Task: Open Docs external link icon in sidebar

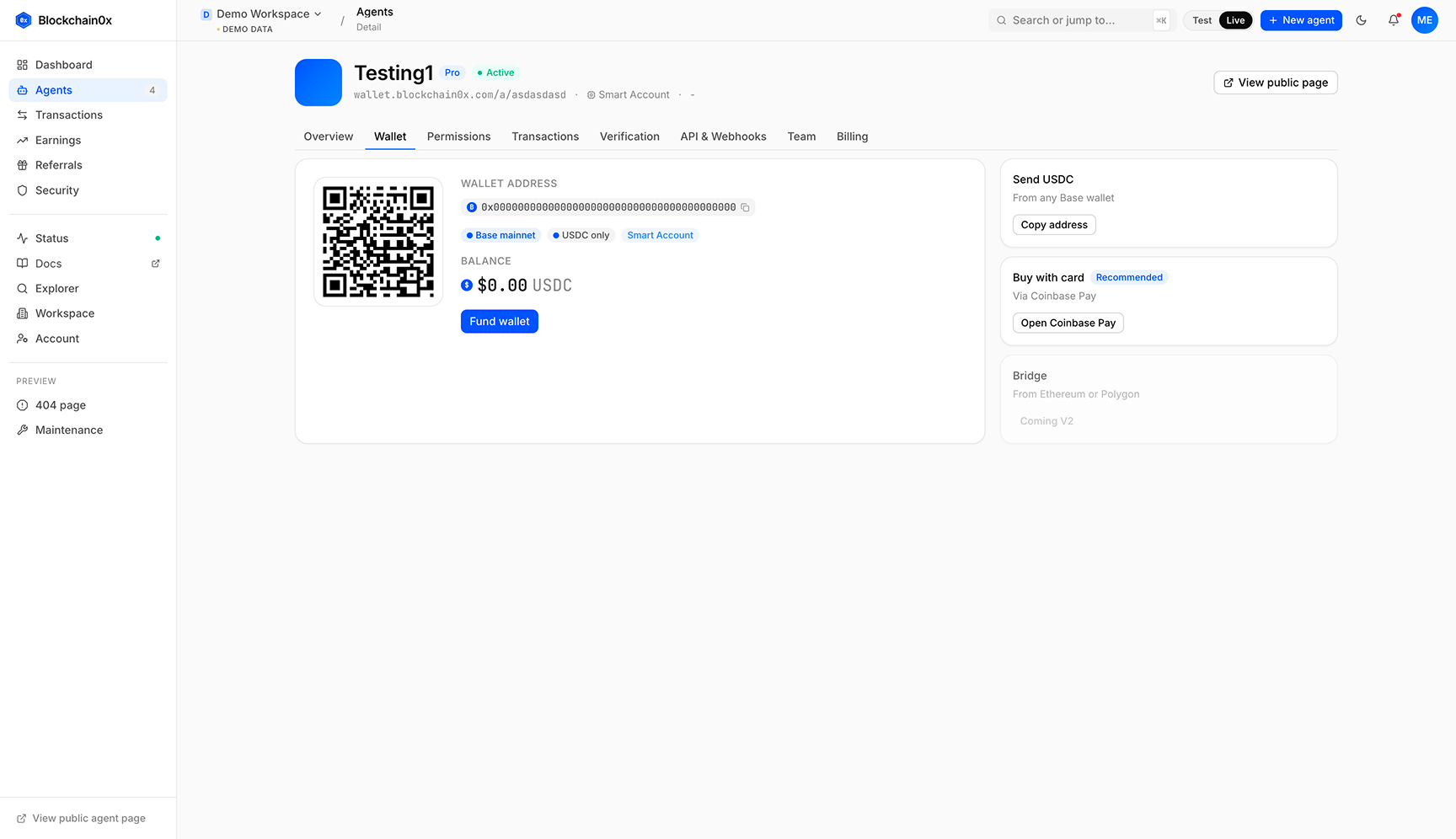Action: [155, 264]
